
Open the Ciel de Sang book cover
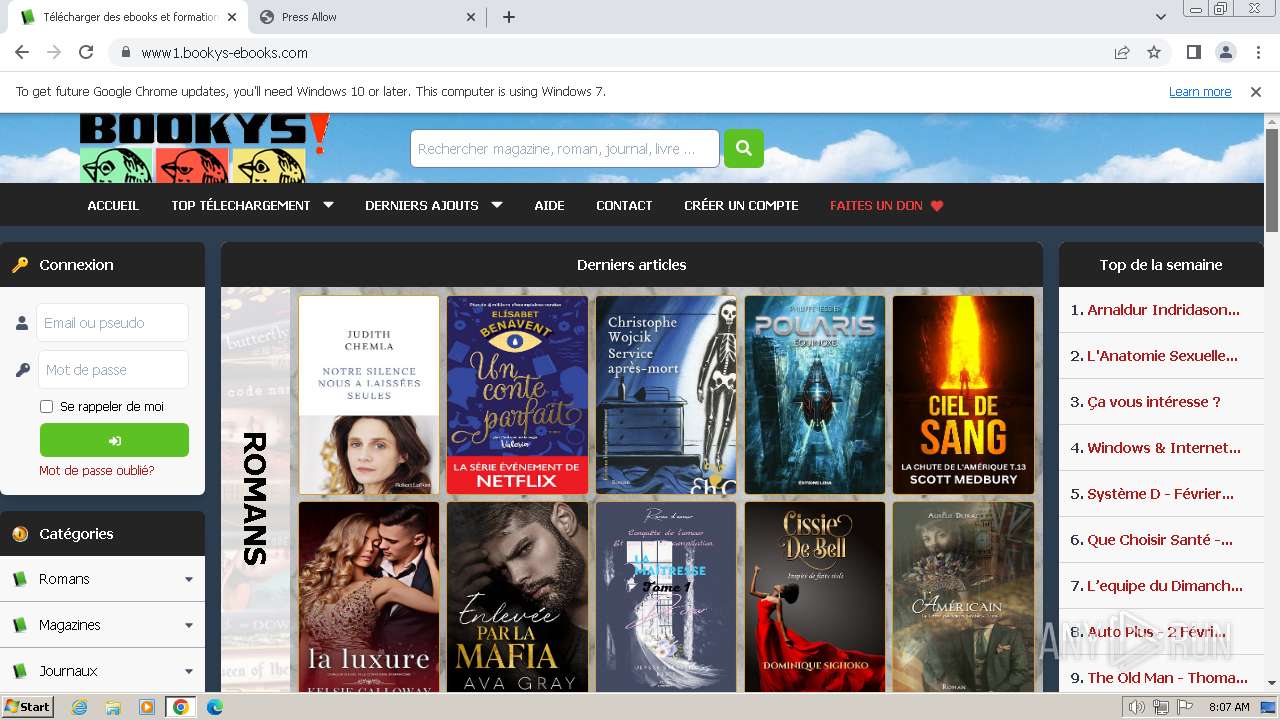tap(963, 394)
